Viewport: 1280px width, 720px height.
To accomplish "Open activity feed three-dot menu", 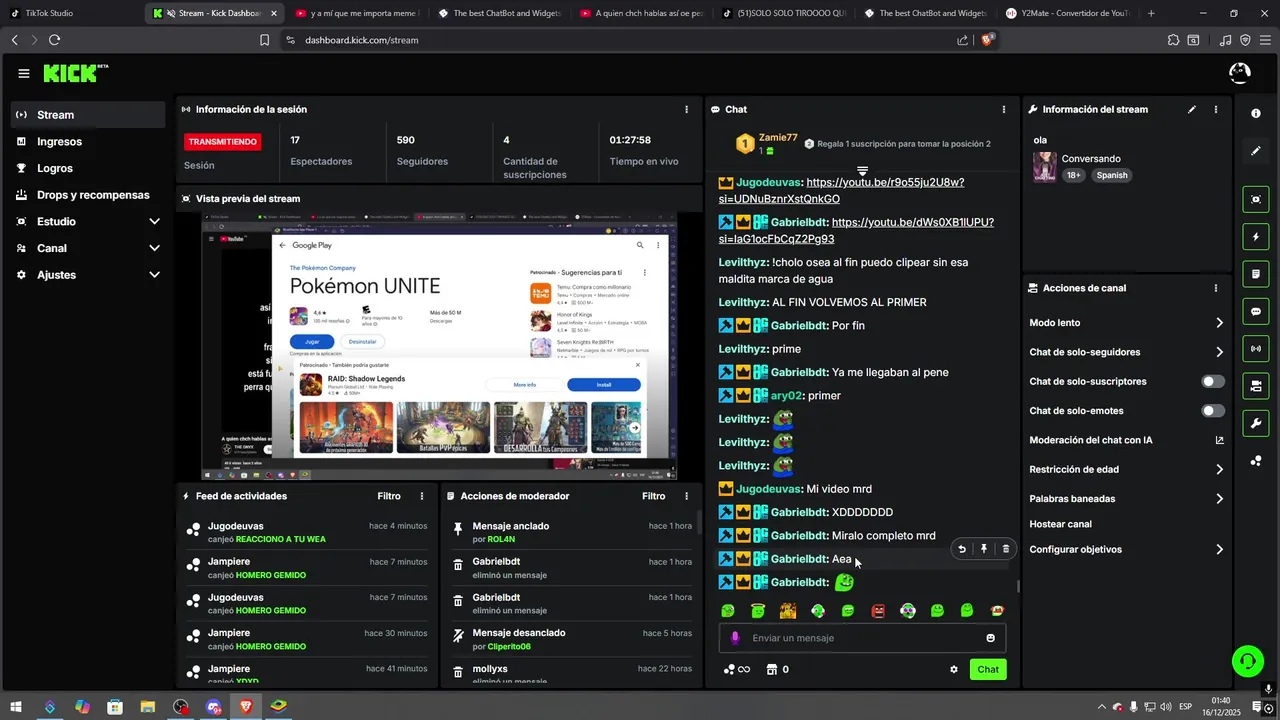I will [422, 496].
